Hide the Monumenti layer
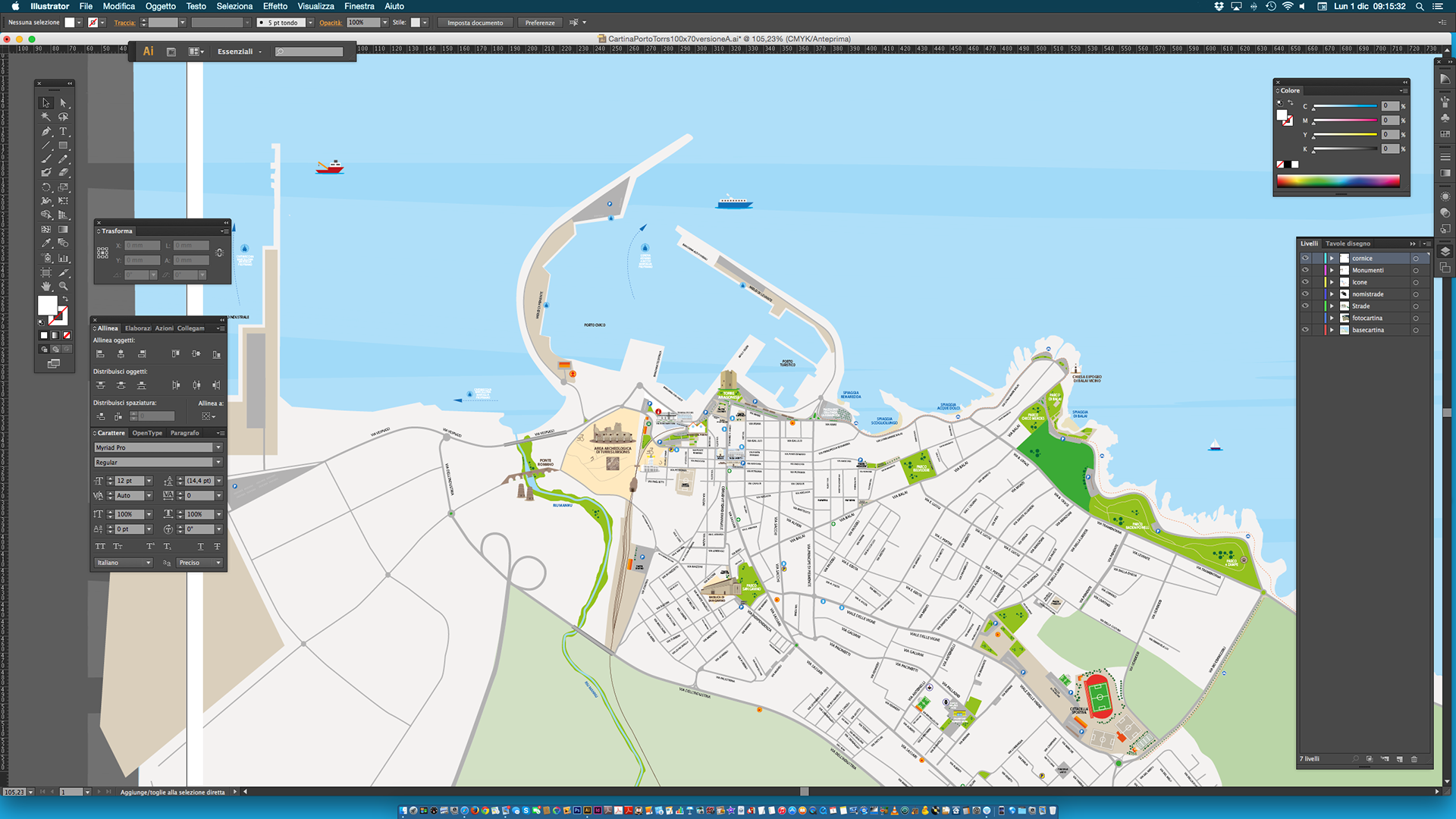Image resolution: width=1456 pixels, height=819 pixels. click(1305, 270)
